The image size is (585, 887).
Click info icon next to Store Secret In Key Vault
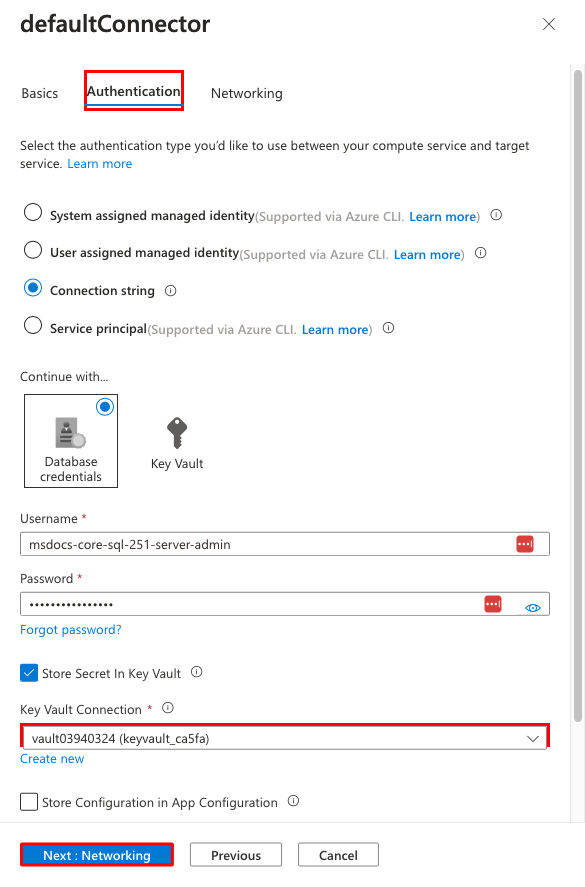[196, 672]
